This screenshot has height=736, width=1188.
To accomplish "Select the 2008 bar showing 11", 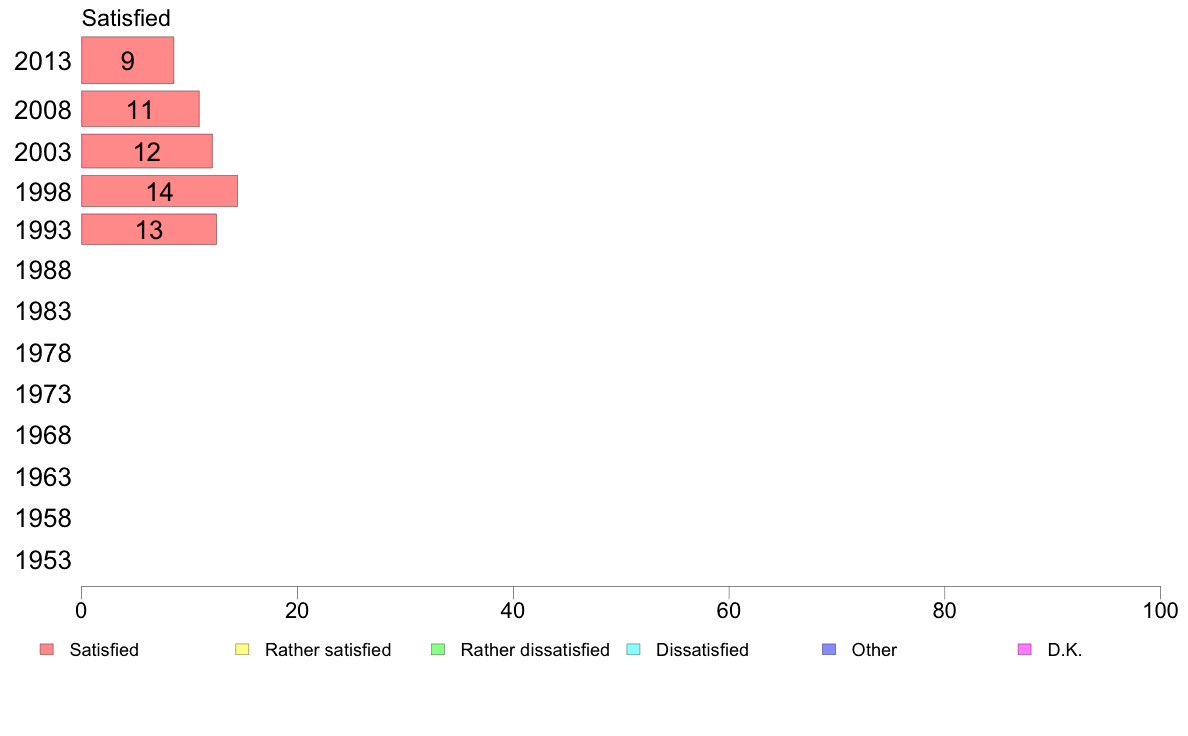I will click(140, 109).
